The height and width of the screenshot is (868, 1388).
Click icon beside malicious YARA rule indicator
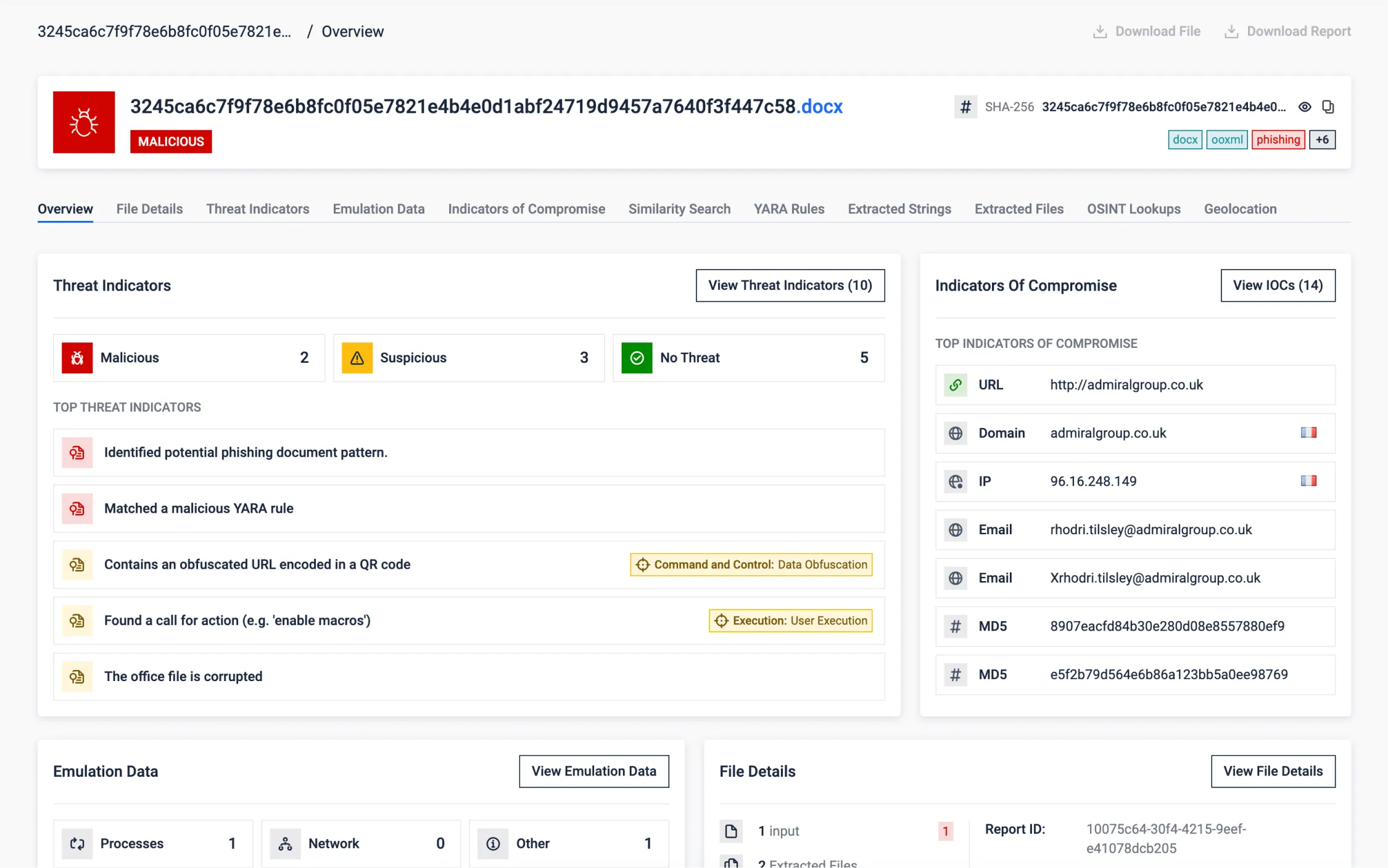pos(77,508)
